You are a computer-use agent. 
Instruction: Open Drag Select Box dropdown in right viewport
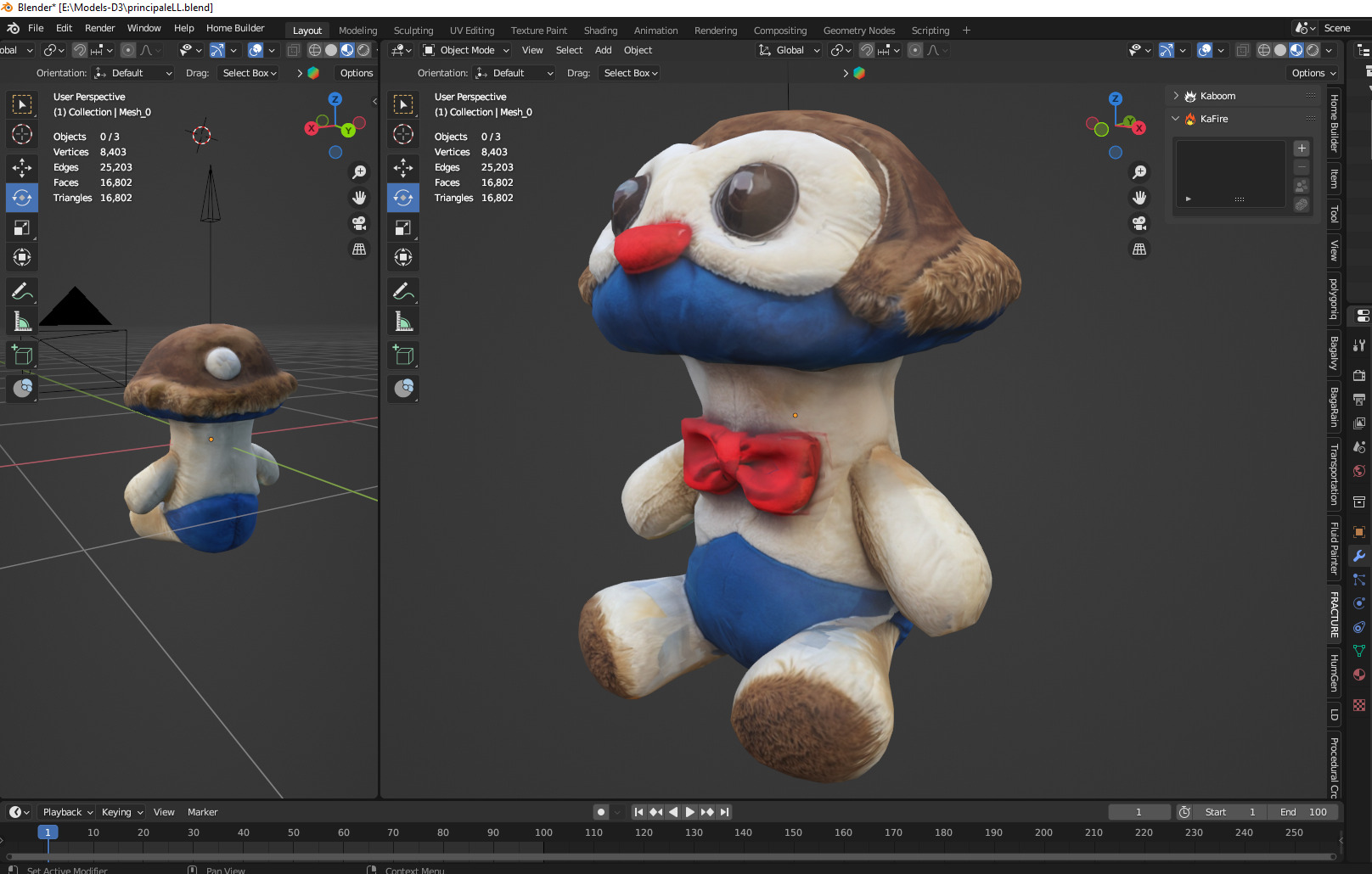(631, 73)
